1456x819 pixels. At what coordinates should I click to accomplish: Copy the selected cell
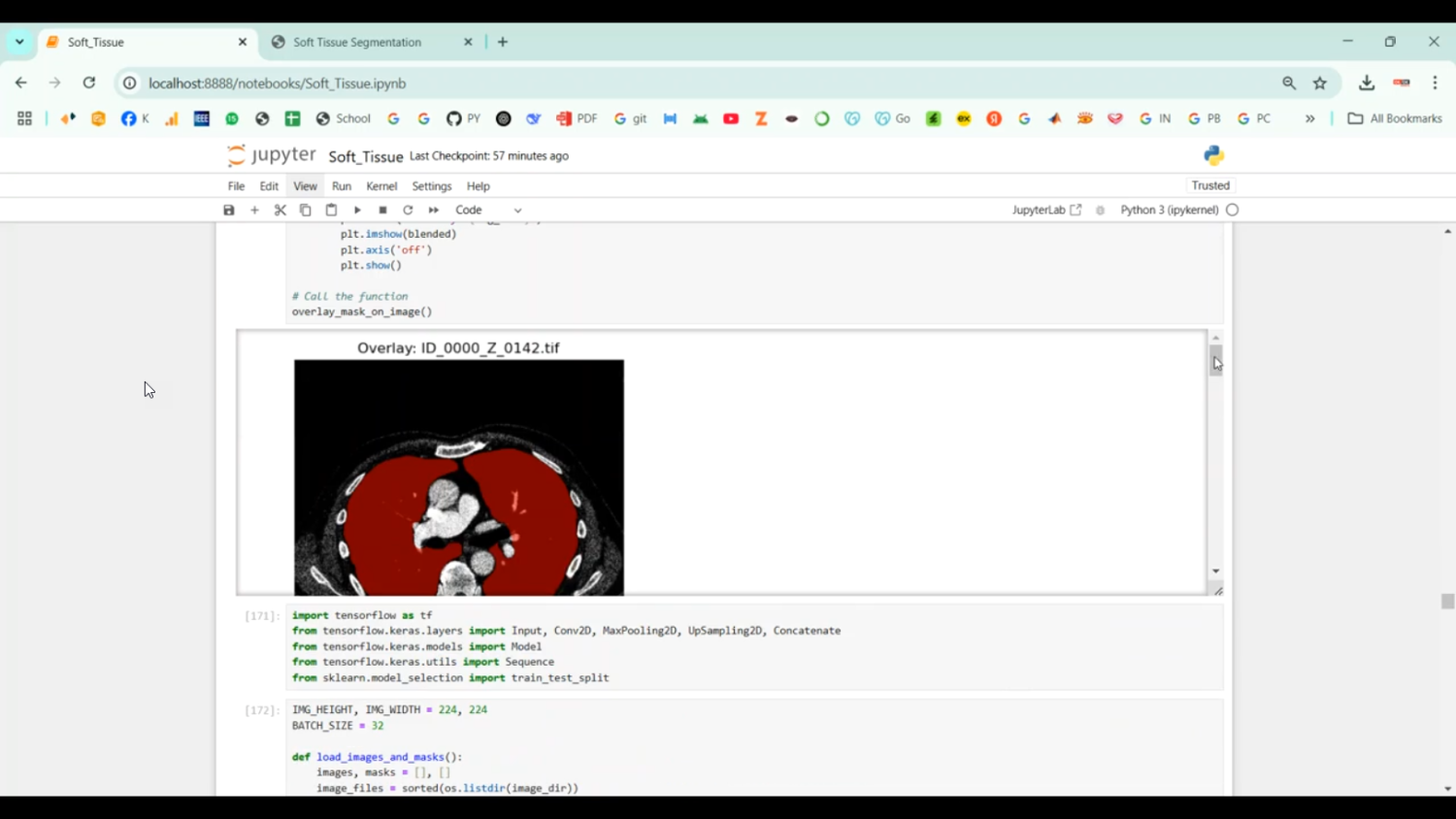[x=306, y=211]
